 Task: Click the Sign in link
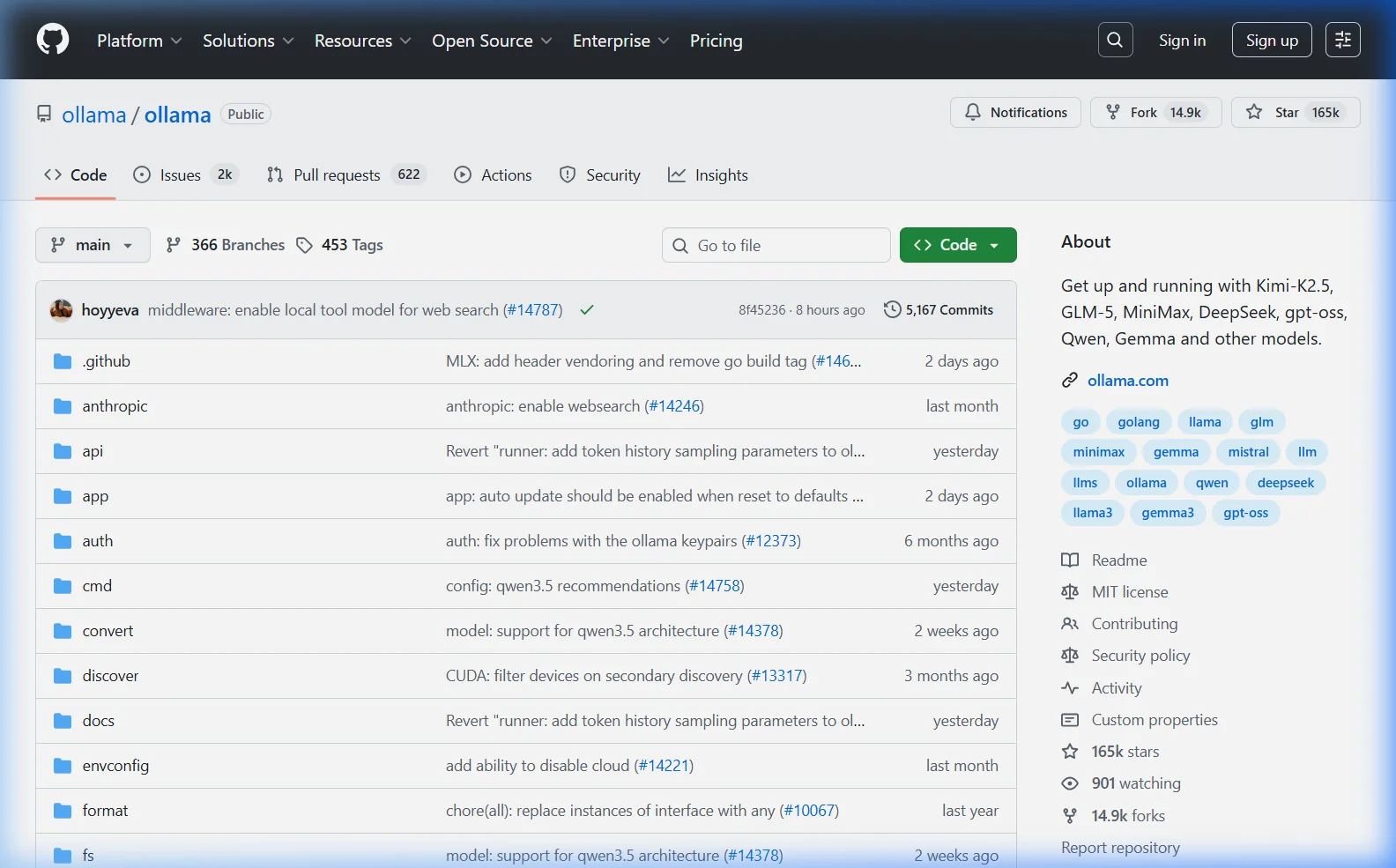1182,40
